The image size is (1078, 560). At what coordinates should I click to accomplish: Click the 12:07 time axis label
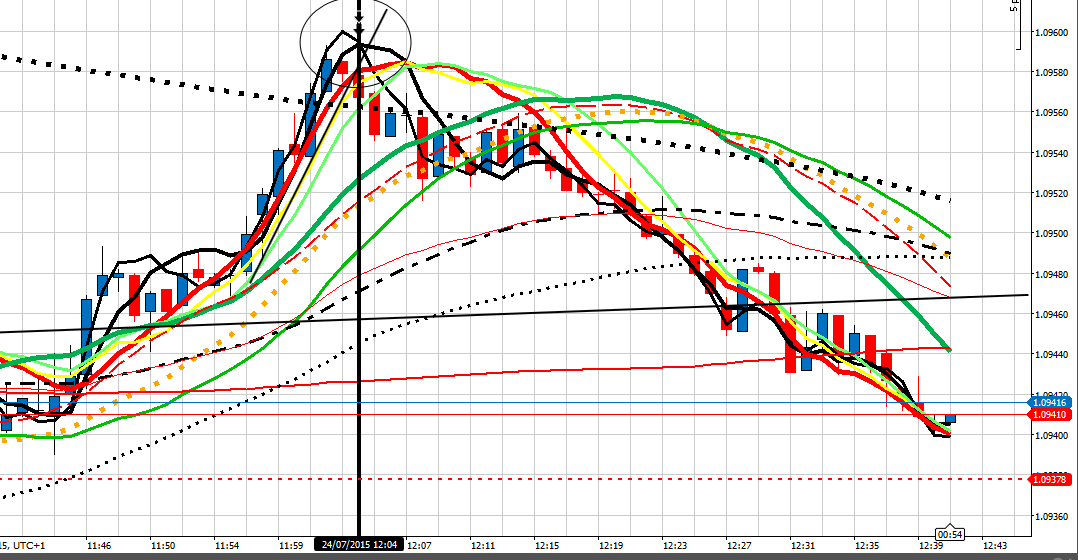(419, 546)
